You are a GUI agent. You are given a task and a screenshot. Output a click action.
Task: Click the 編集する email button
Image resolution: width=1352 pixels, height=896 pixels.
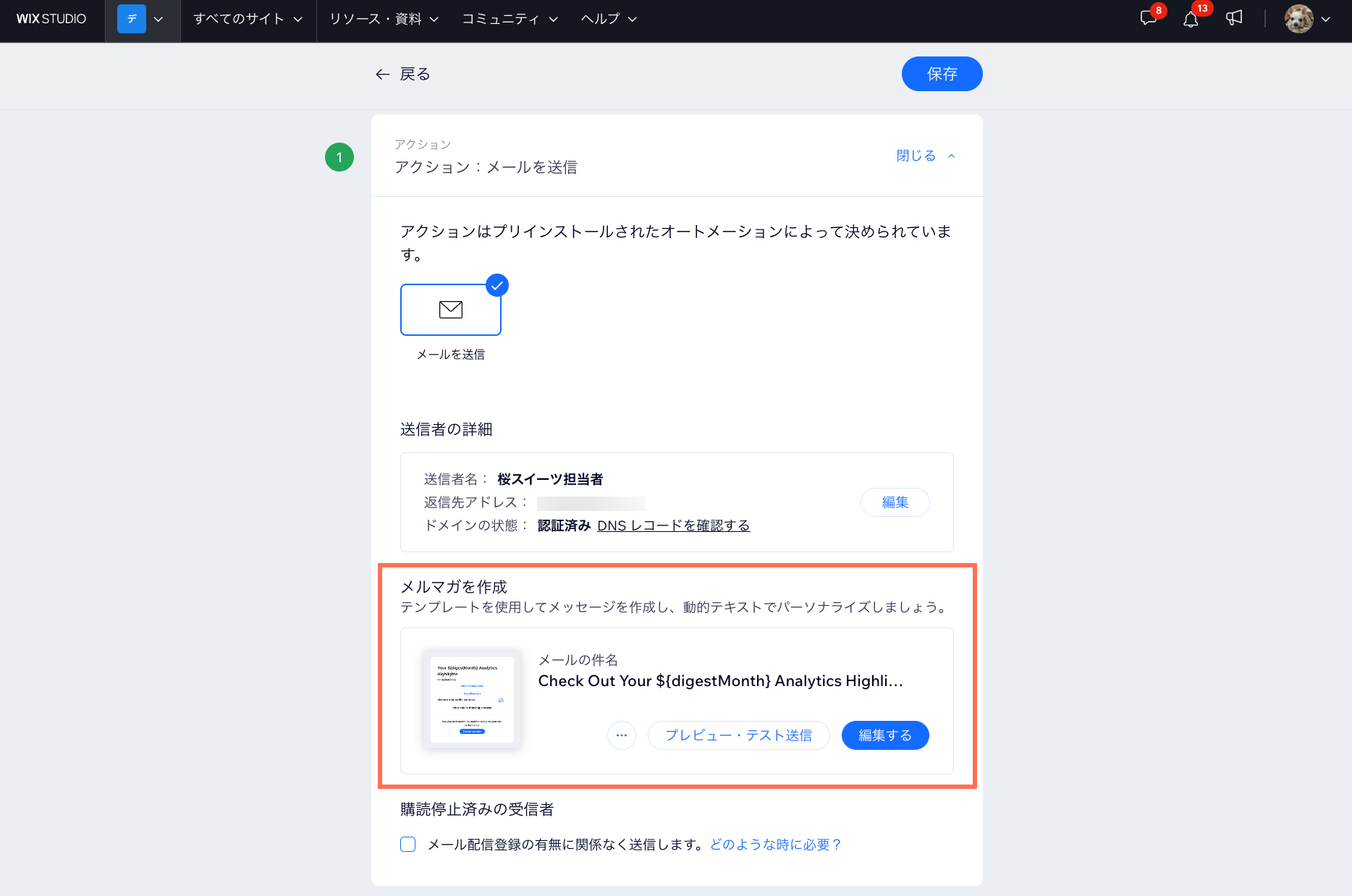tap(885, 735)
